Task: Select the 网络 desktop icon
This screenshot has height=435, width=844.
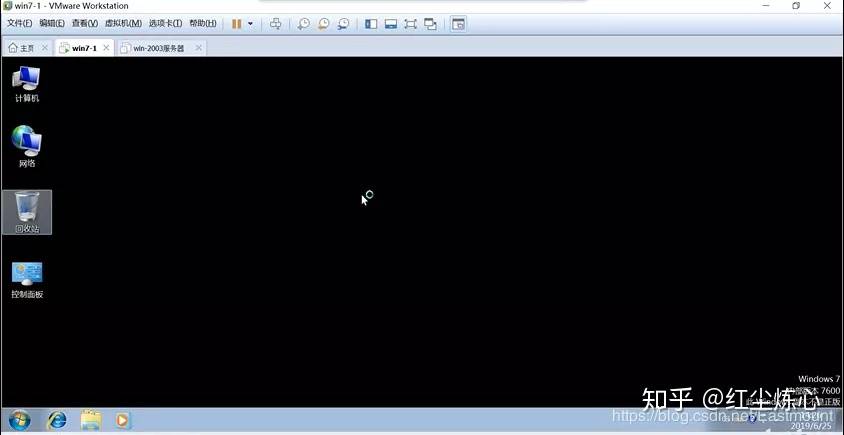Action: [x=27, y=146]
